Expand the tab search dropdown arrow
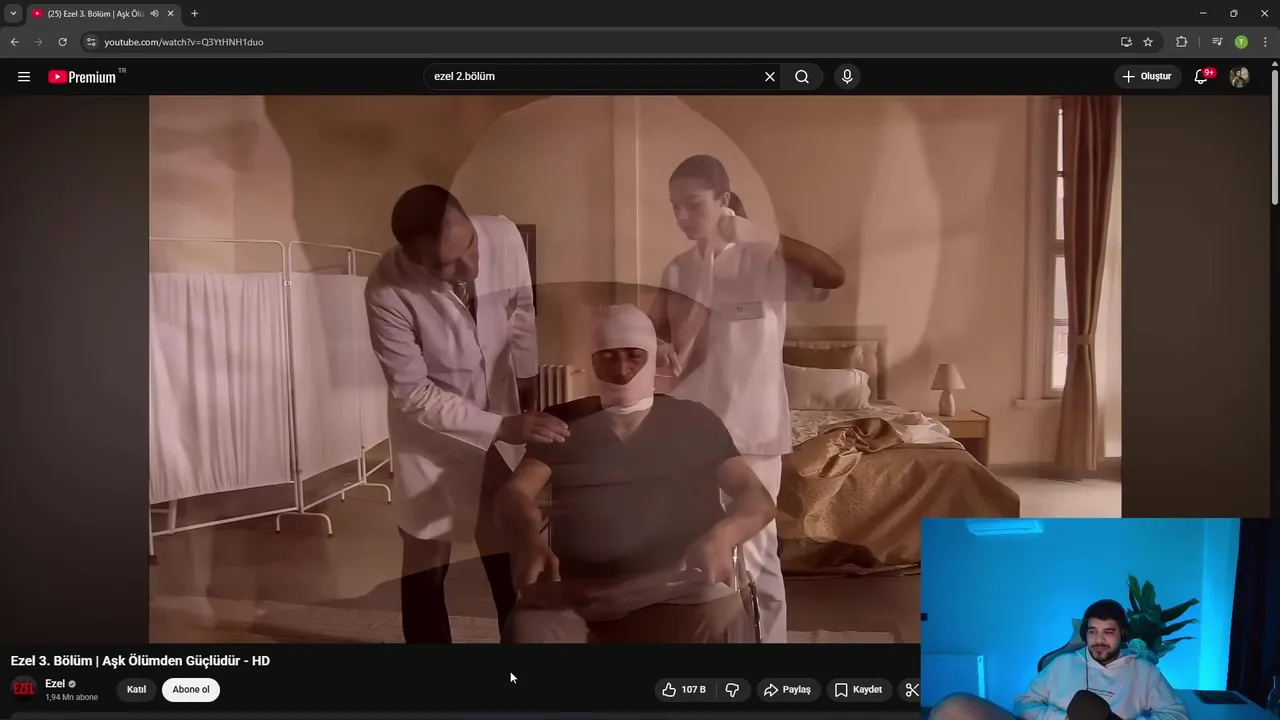Screen dimensions: 1280x720 tap(13, 14)
